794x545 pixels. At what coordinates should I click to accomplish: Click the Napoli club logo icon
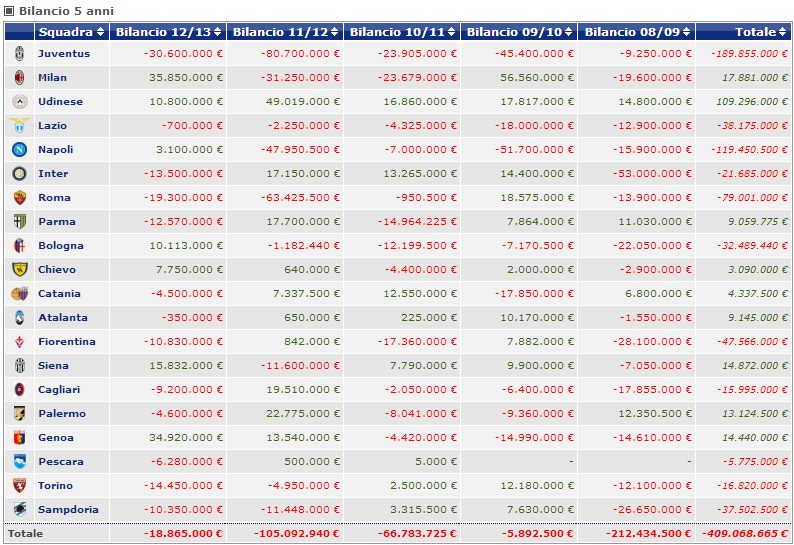tap(19, 150)
